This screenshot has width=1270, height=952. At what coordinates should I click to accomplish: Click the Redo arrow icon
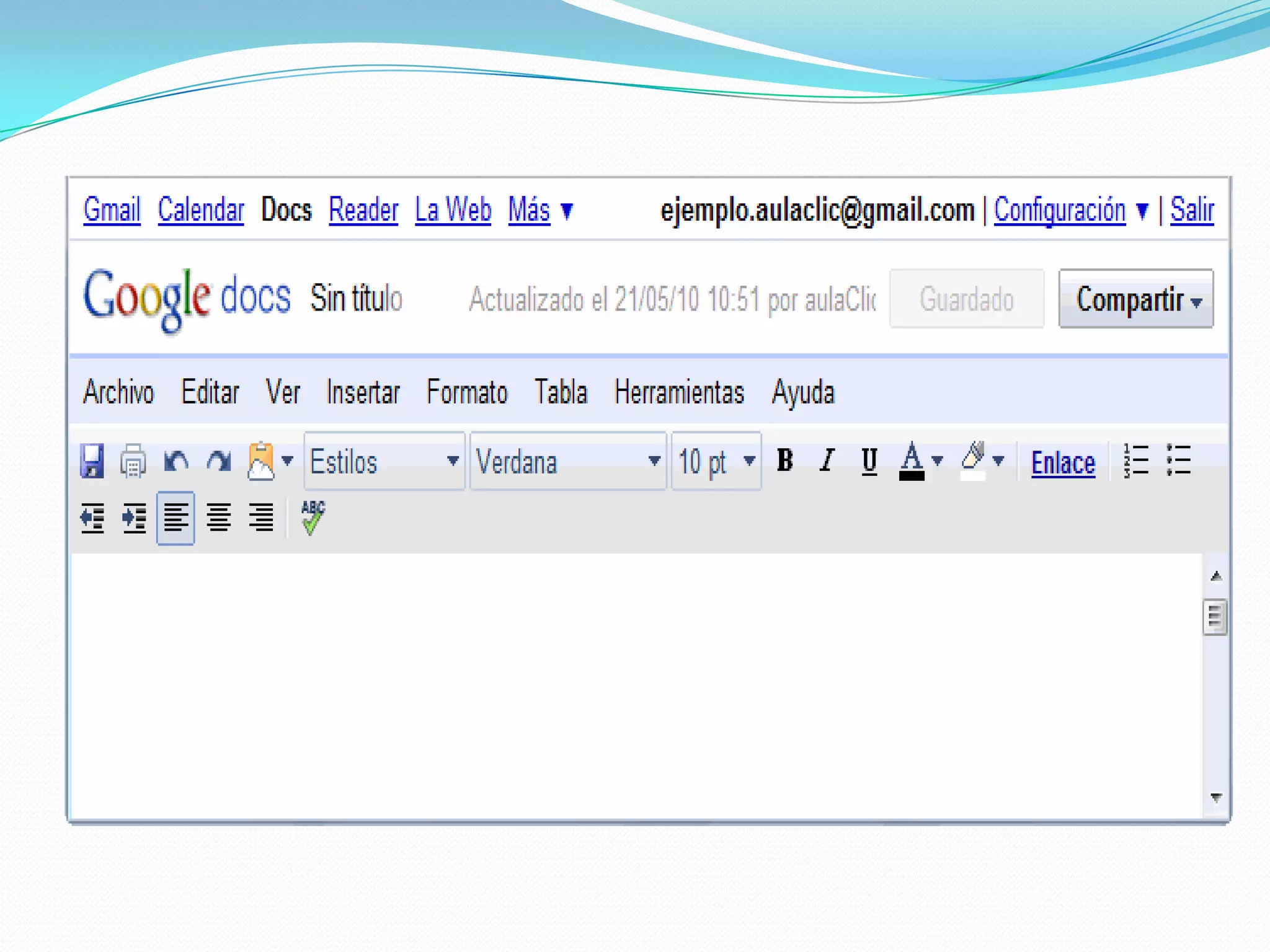pyautogui.click(x=218, y=461)
